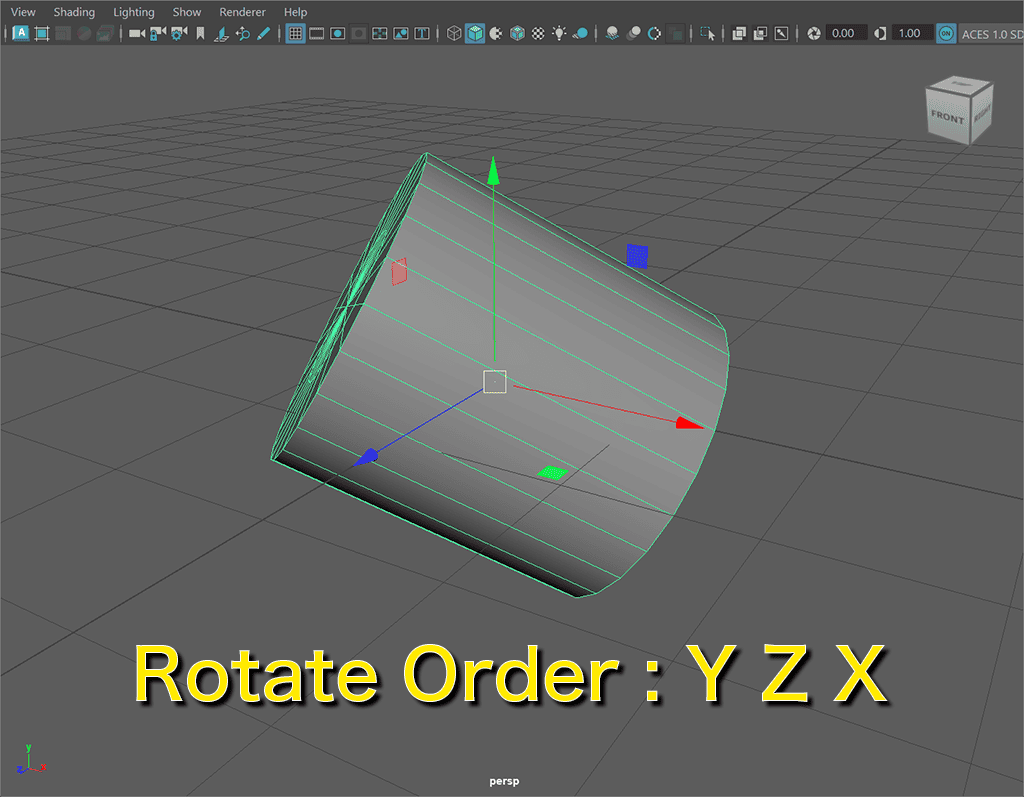Click the 2D pan/zoom icon
This screenshot has height=797, width=1024.
click(x=242, y=33)
